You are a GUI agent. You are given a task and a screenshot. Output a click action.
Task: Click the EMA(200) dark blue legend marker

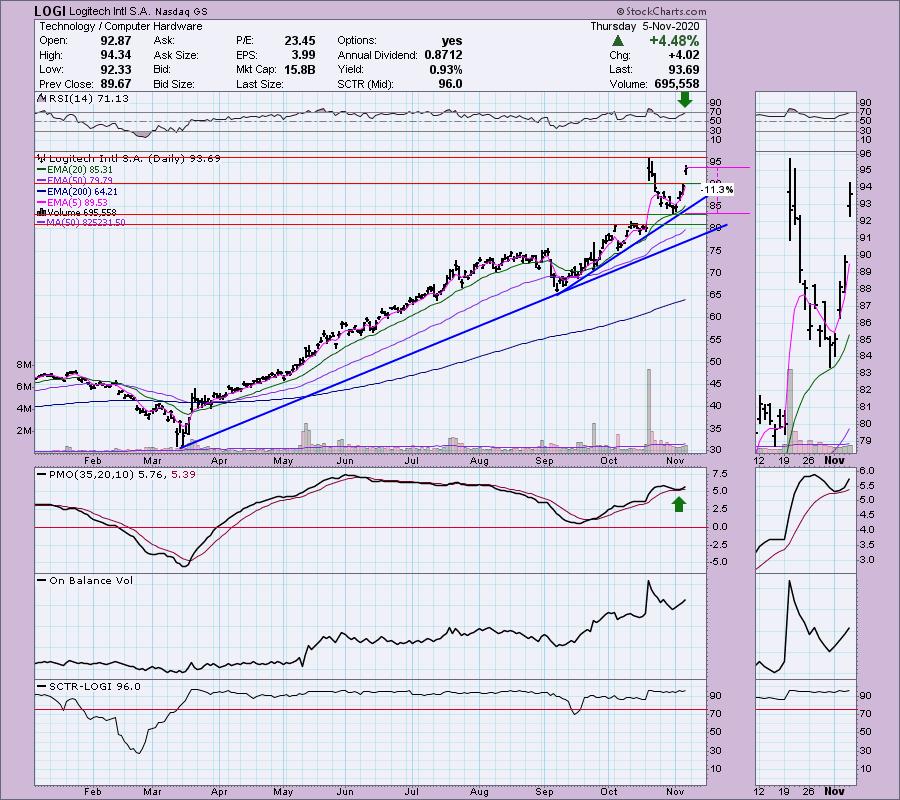42,191
